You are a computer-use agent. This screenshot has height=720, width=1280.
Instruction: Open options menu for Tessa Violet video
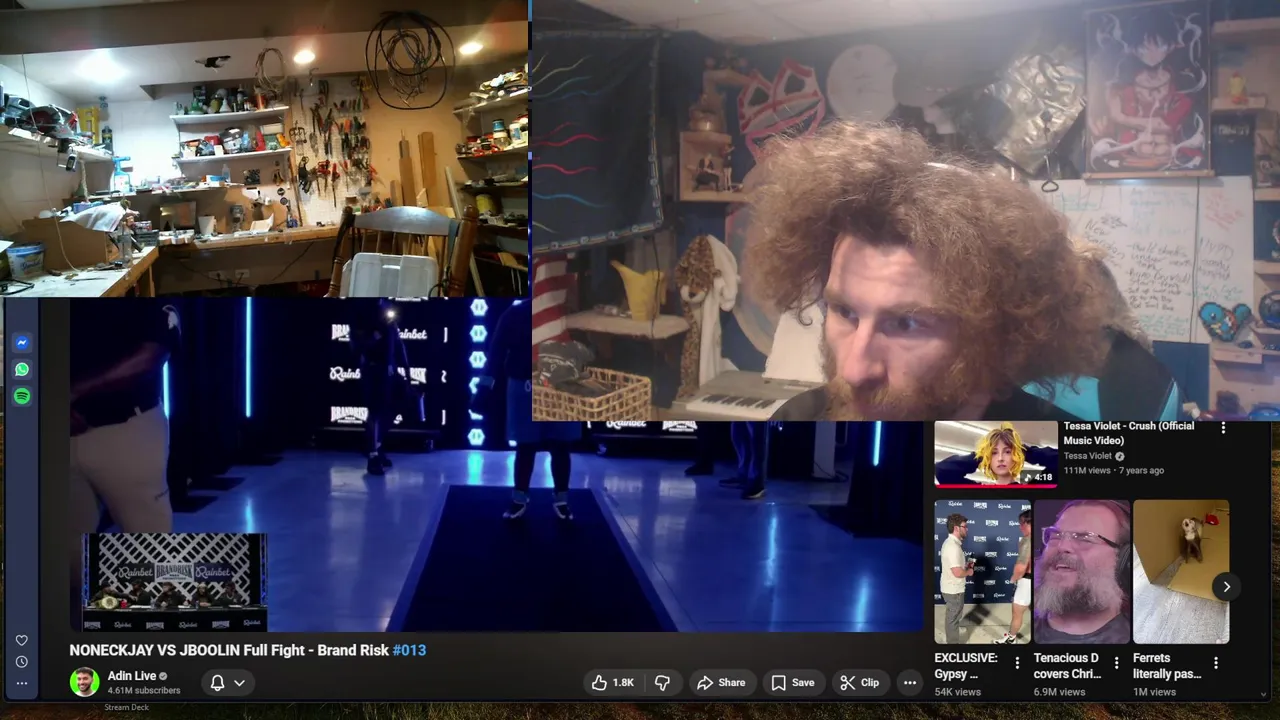(x=1223, y=428)
